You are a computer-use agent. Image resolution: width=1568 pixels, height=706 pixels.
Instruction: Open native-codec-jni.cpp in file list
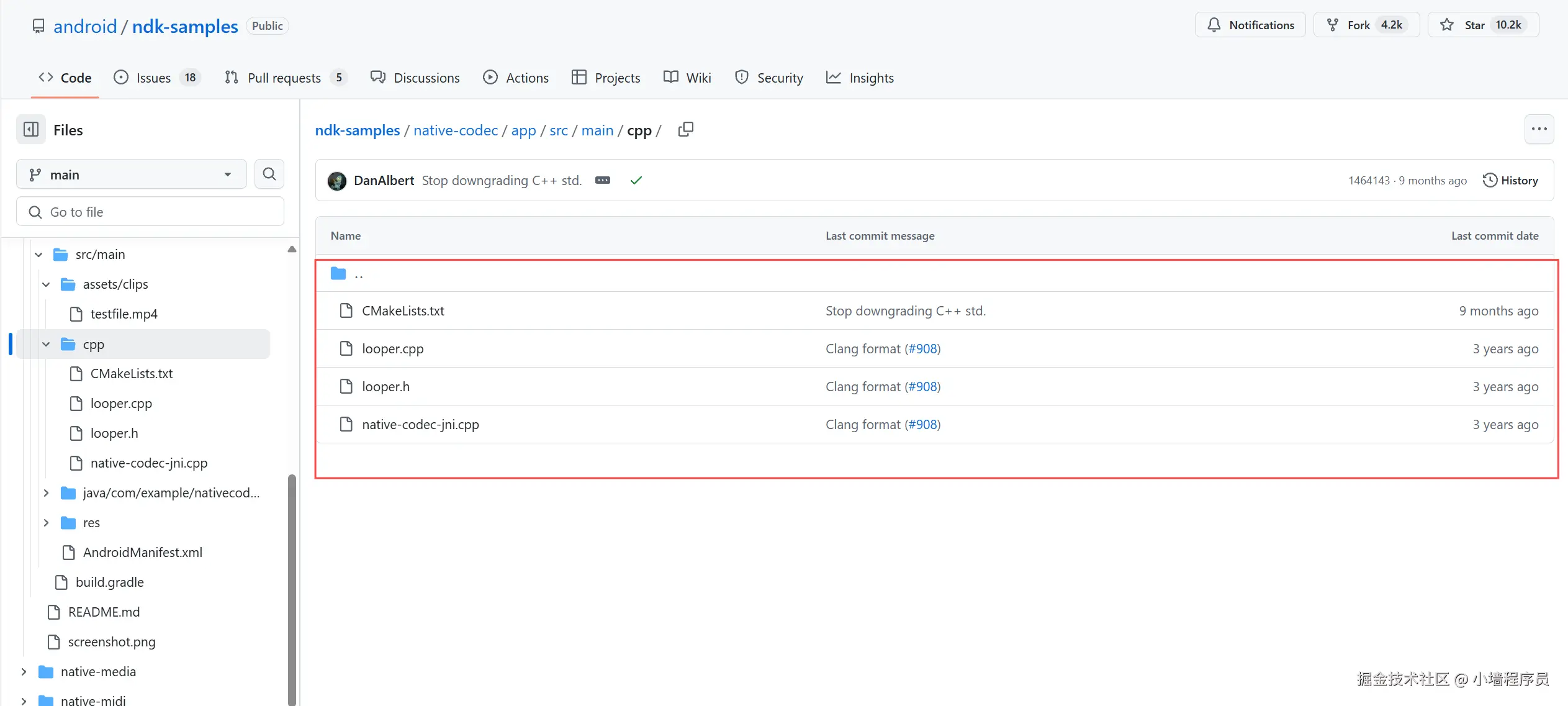click(x=420, y=425)
